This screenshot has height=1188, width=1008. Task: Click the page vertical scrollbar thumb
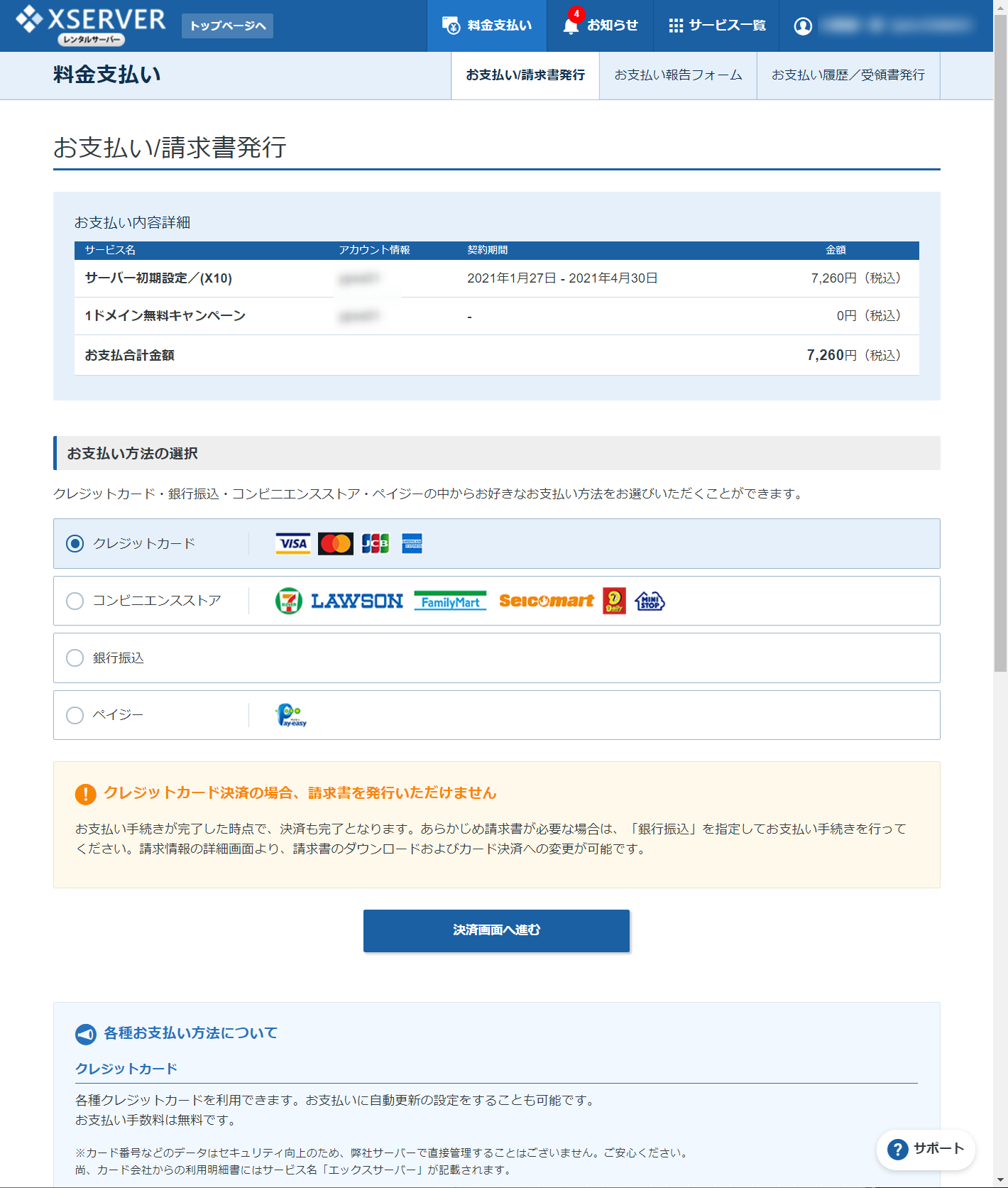coord(1000,342)
